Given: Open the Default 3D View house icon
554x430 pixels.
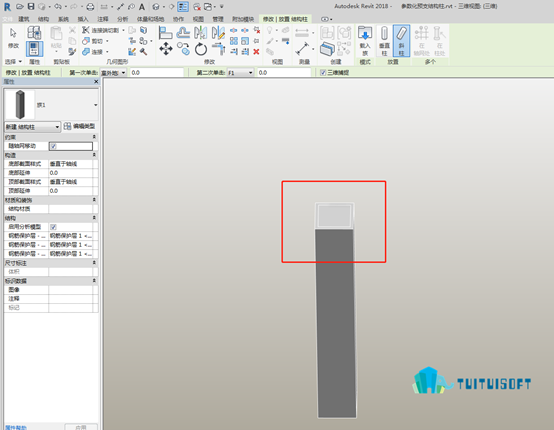Looking at the screenshot, I should coord(156,7).
